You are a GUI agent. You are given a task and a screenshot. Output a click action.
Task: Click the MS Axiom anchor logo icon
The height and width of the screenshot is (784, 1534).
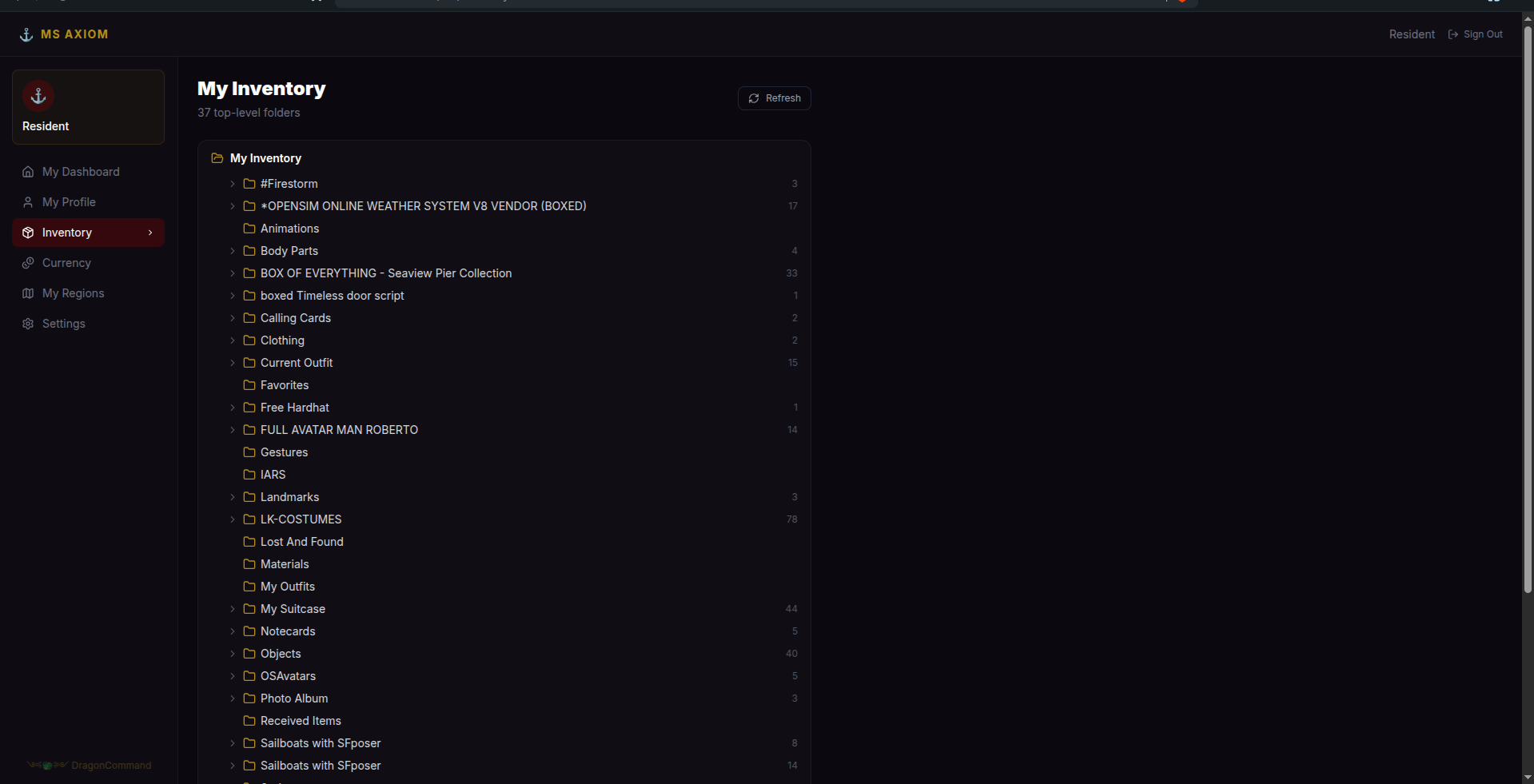(26, 34)
